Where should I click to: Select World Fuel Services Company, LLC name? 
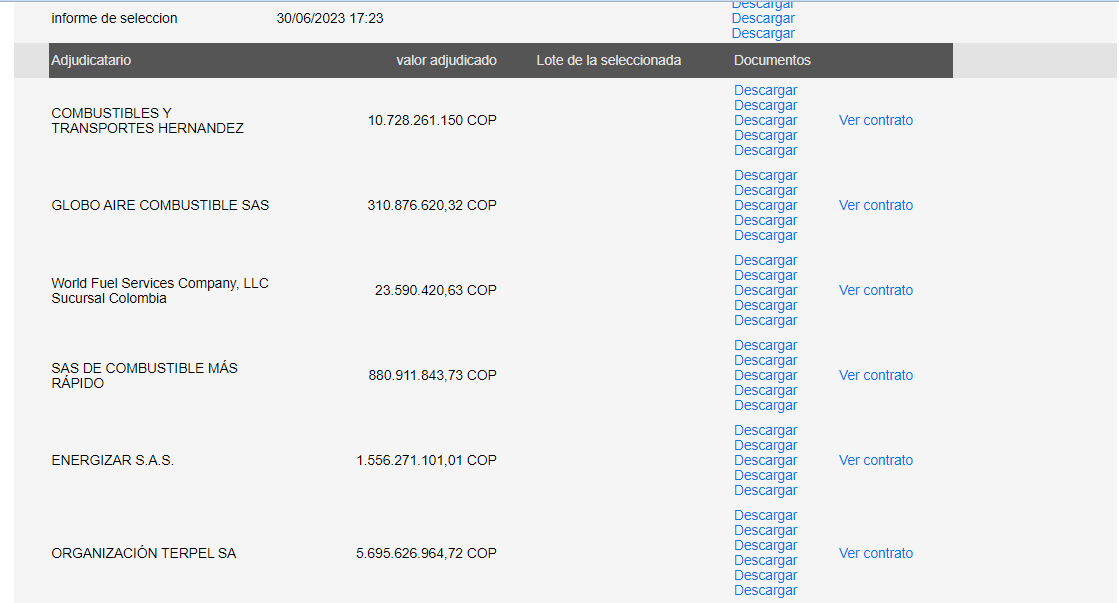coord(160,290)
